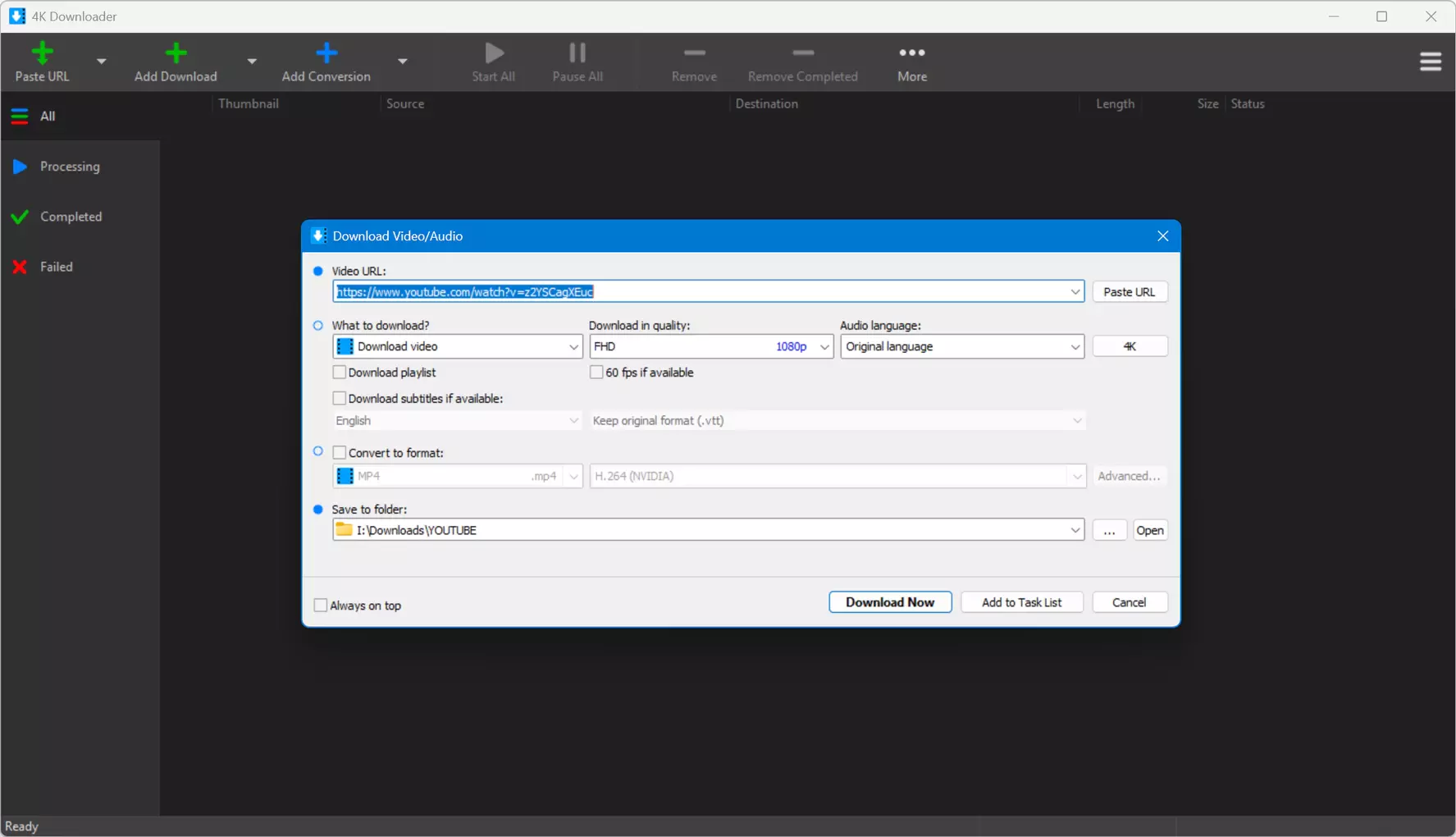The image size is (1456, 837).
Task: Click the Download Now button
Action: pos(890,602)
